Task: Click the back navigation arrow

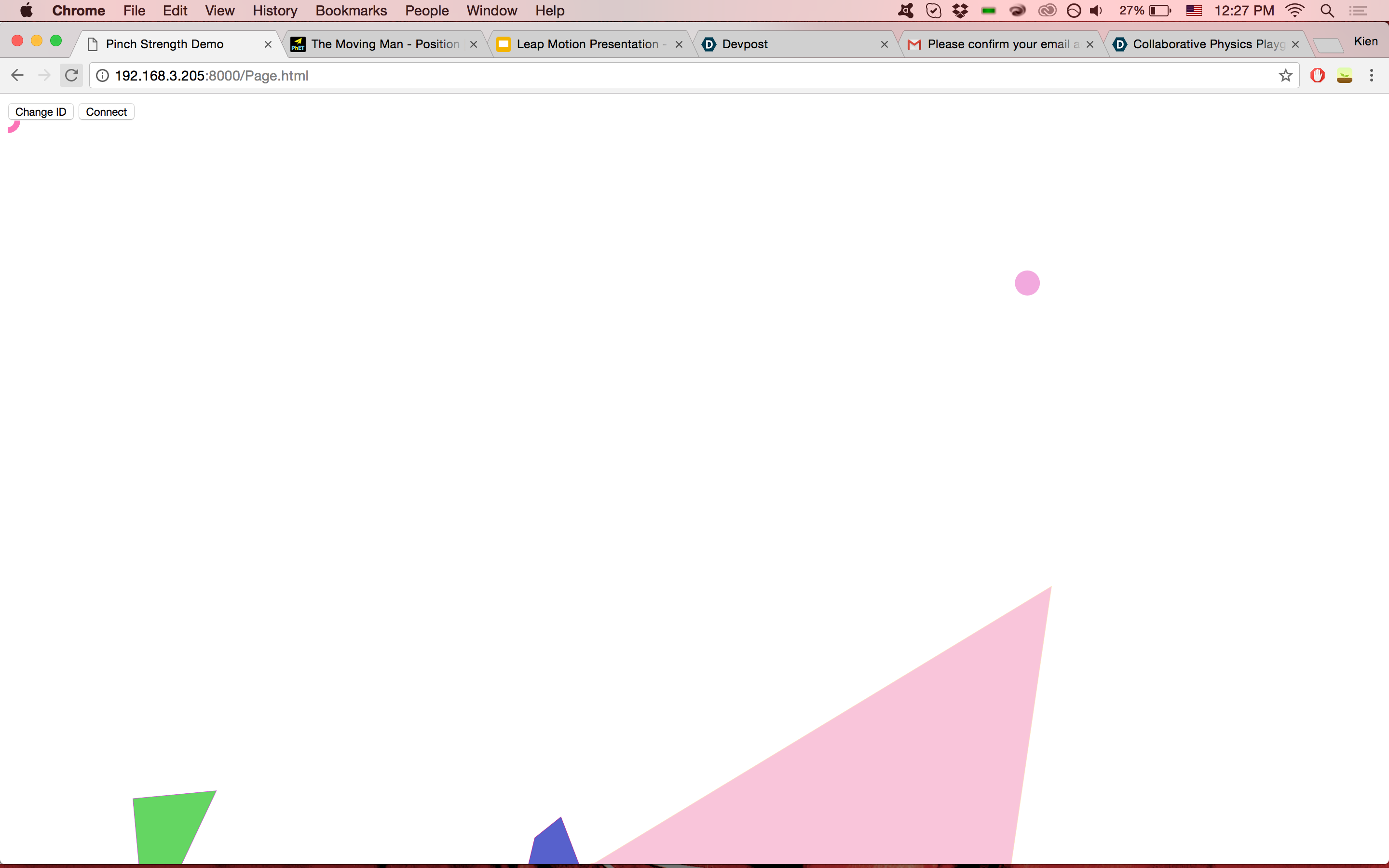Action: point(17,75)
